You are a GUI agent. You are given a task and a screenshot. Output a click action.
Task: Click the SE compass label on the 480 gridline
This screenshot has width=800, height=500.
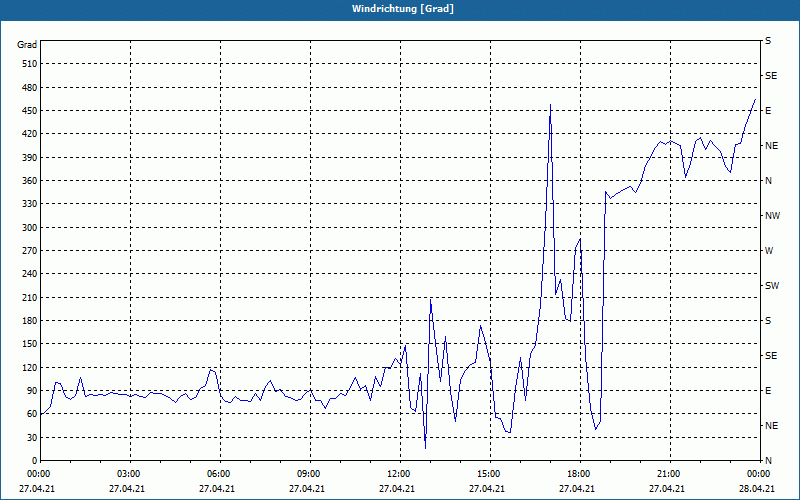(x=771, y=76)
